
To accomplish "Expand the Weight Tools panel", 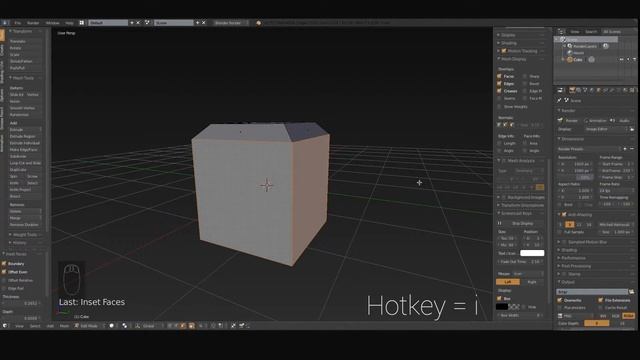I will point(25,235).
